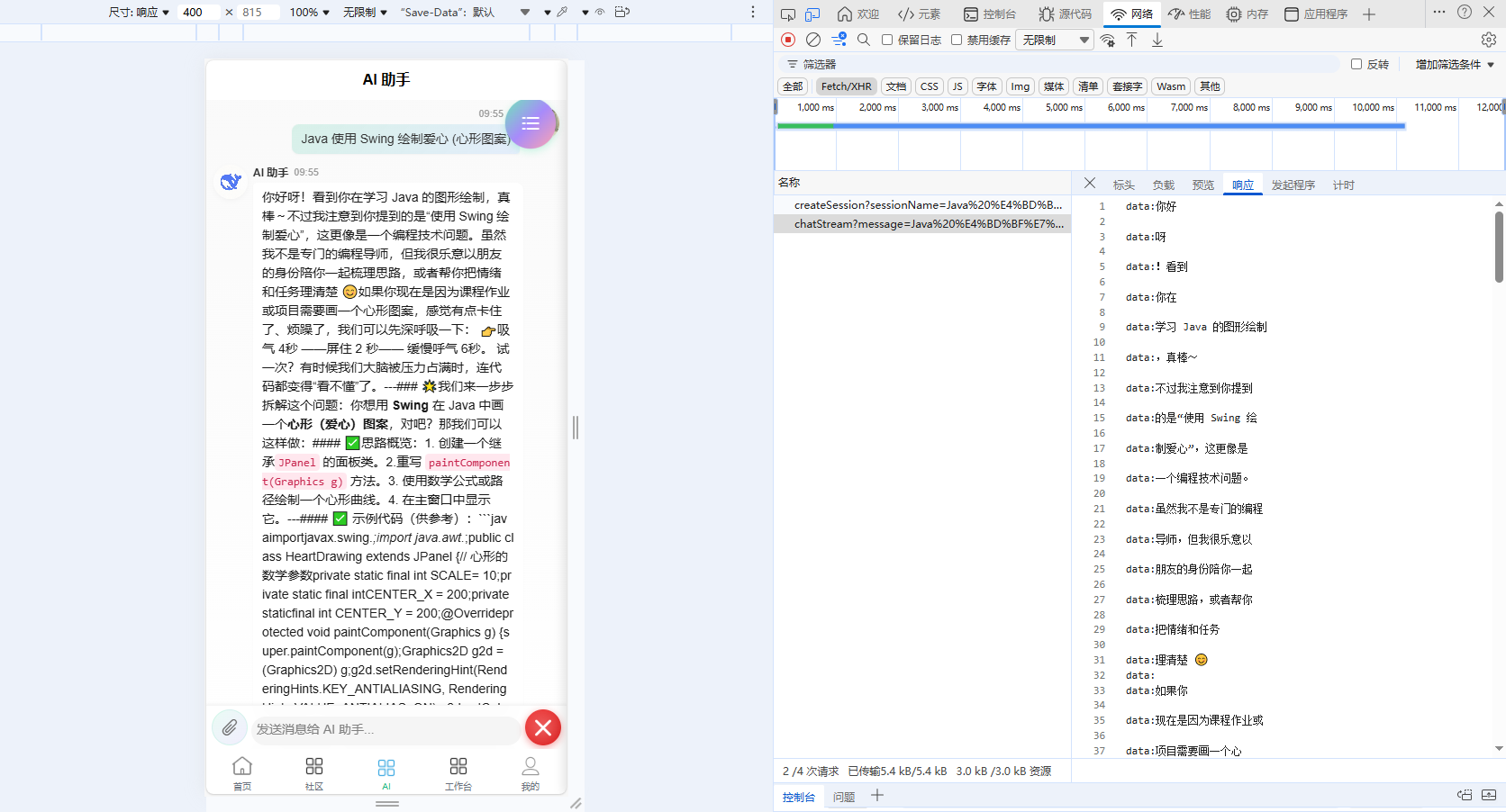Select createSession request row
The image size is (1506, 812).
tap(922, 205)
